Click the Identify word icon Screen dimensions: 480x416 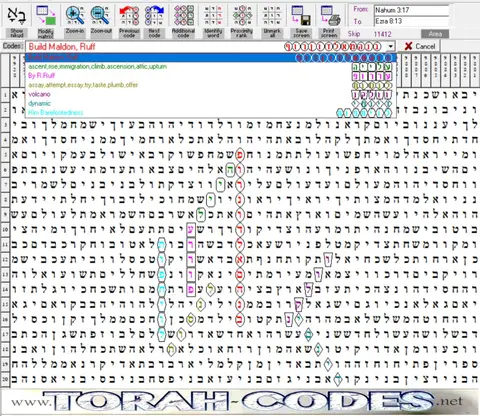point(213,15)
